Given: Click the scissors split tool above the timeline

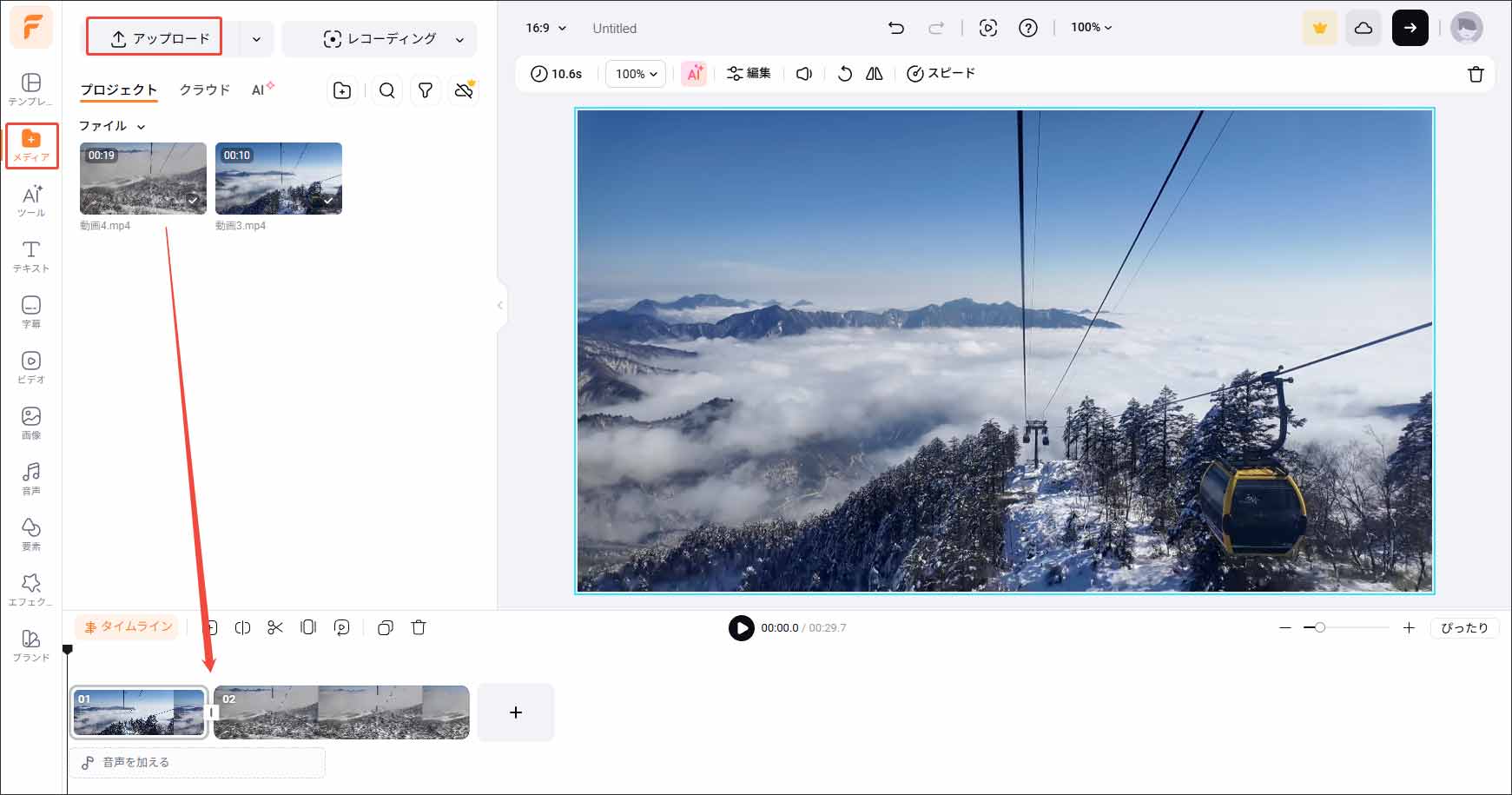Looking at the screenshot, I should click(275, 627).
